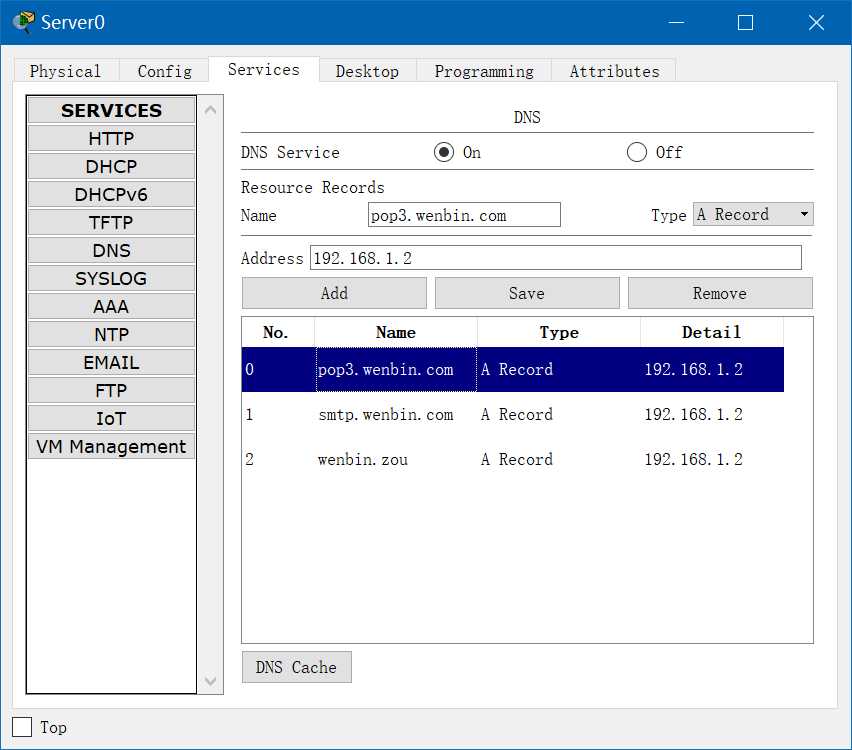
Task: Open the HTTP service
Action: 111,138
